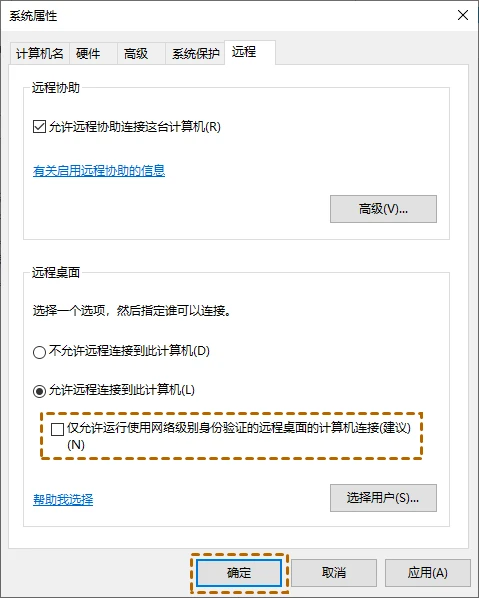Close the 系统属性 dialog window
This screenshot has width=479, height=598.
pyautogui.click(x=463, y=15)
